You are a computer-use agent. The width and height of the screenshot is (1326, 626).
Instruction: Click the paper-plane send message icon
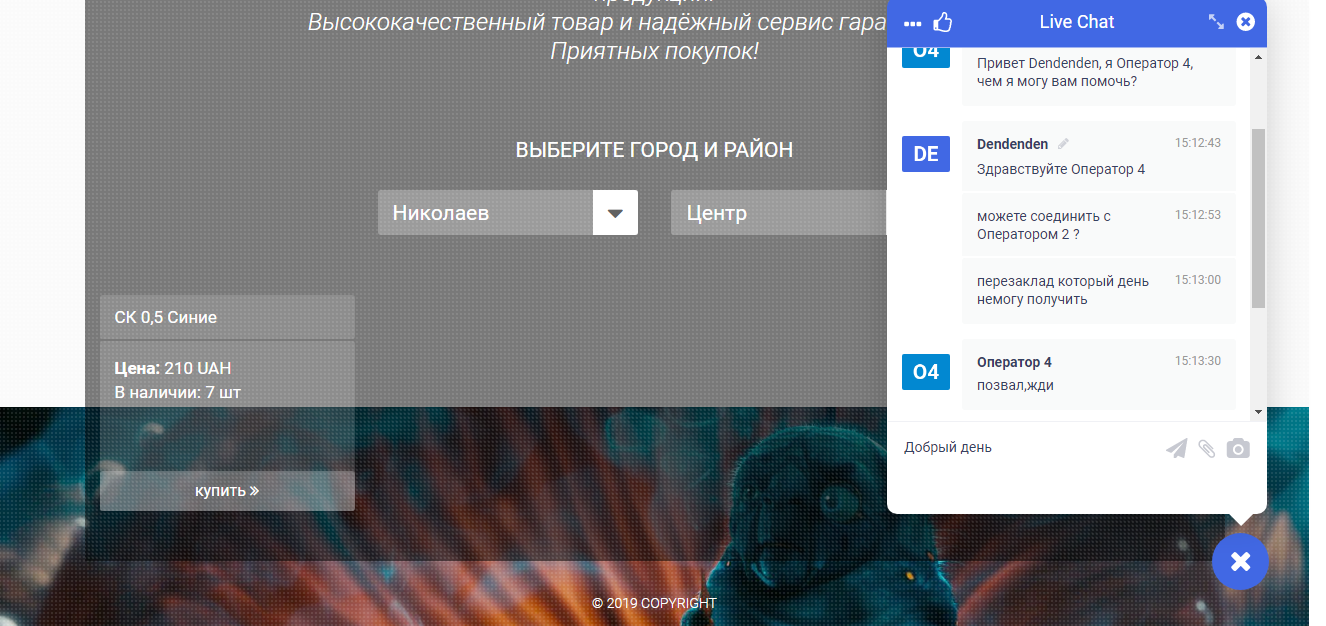(1177, 449)
